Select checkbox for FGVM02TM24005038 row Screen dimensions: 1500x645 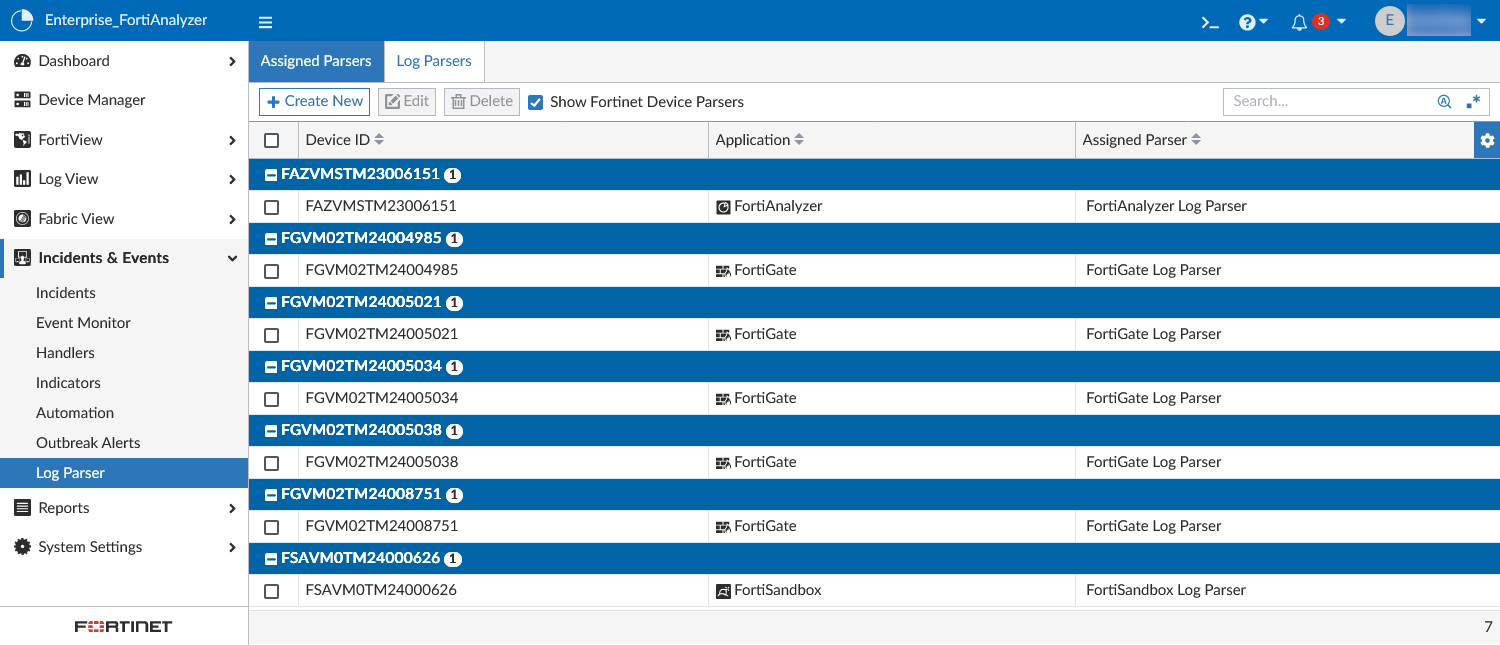tap(271, 463)
